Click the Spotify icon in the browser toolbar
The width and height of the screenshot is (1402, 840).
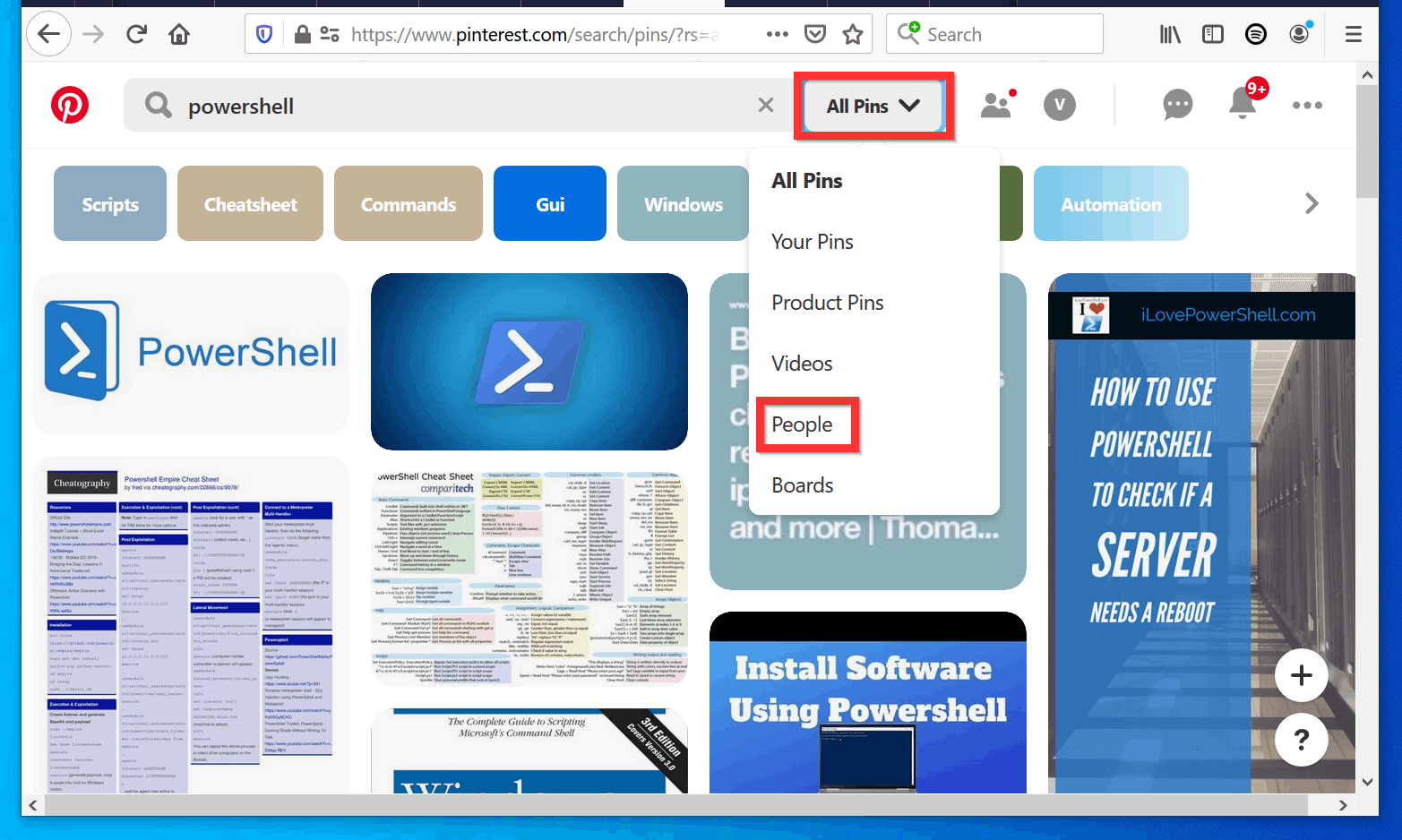tap(1255, 33)
